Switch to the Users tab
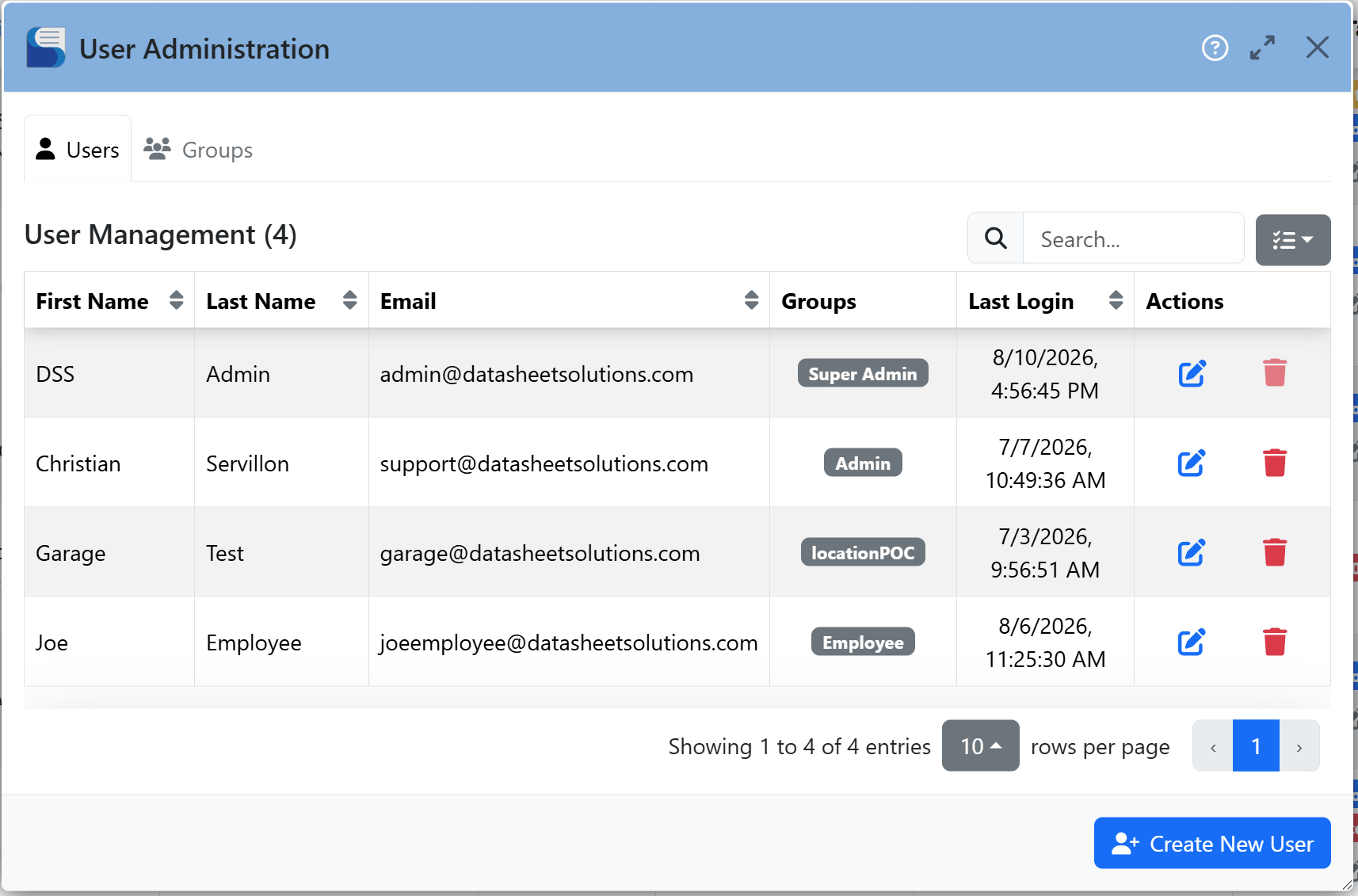This screenshot has height=896, width=1358. (78, 149)
